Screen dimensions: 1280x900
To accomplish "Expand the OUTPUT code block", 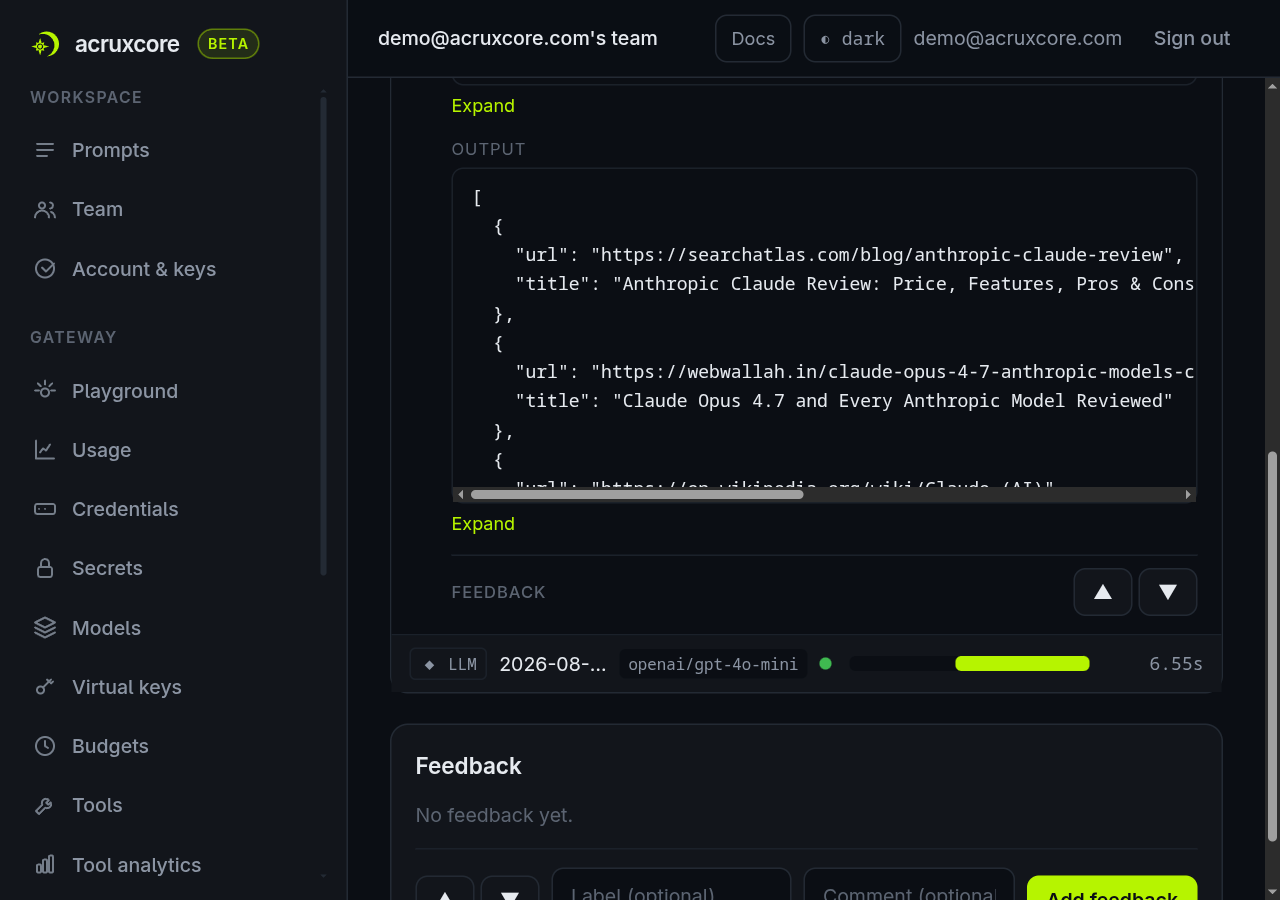I will (483, 524).
